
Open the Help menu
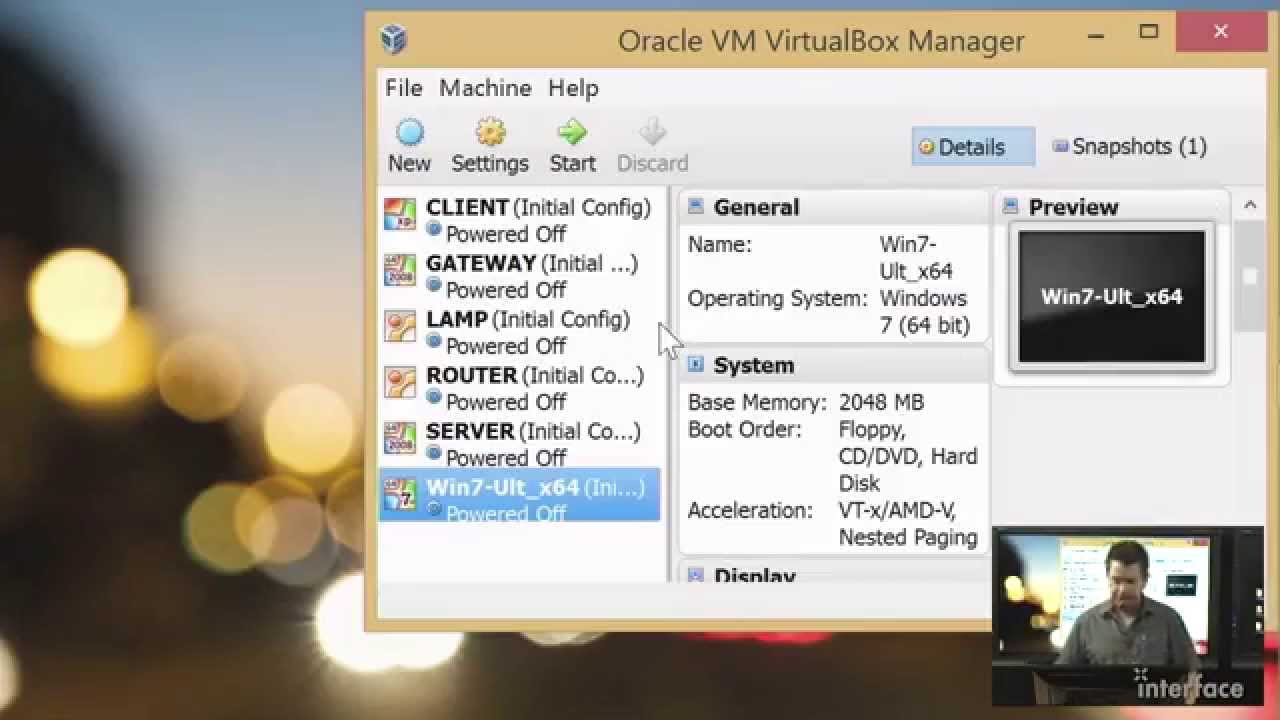573,88
